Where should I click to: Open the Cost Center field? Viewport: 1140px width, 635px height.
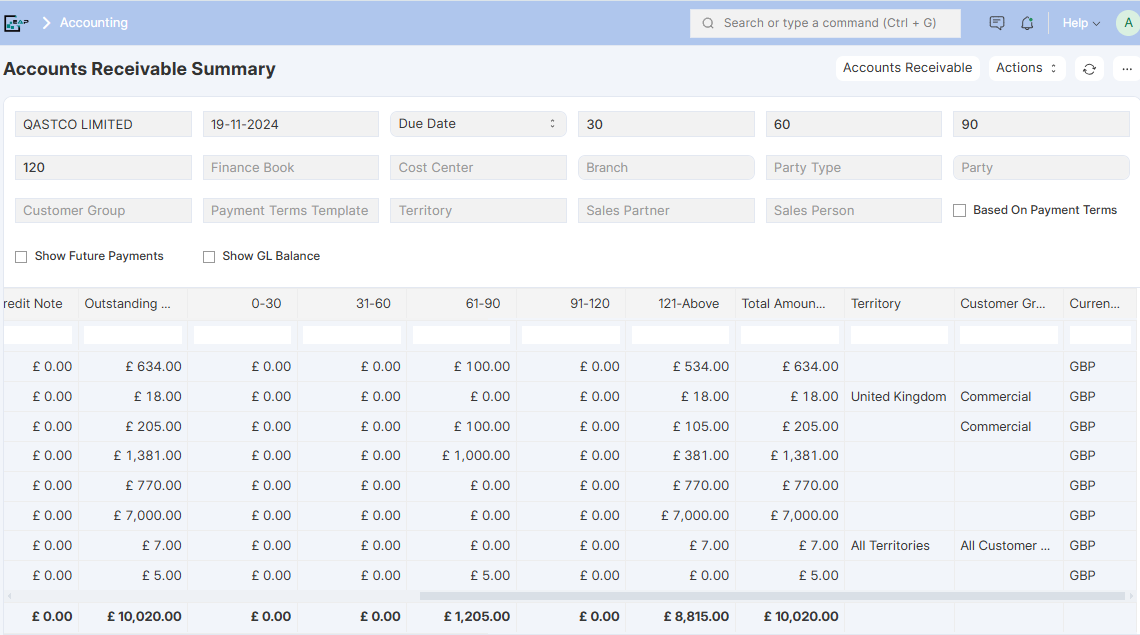pos(478,167)
